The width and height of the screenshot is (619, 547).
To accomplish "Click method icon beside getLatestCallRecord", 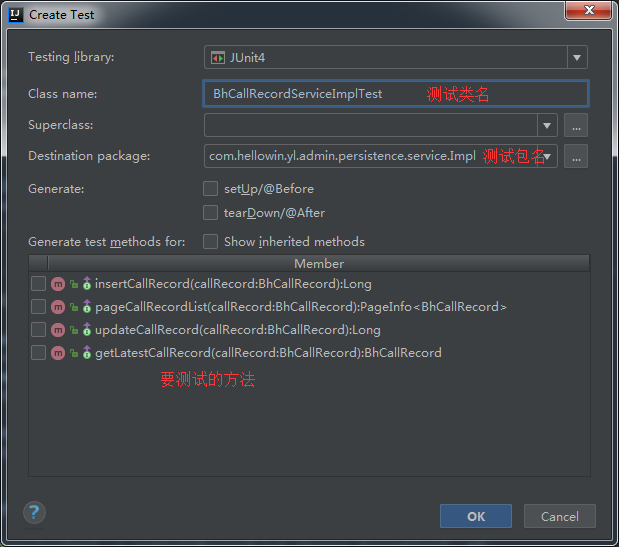I will point(58,353).
